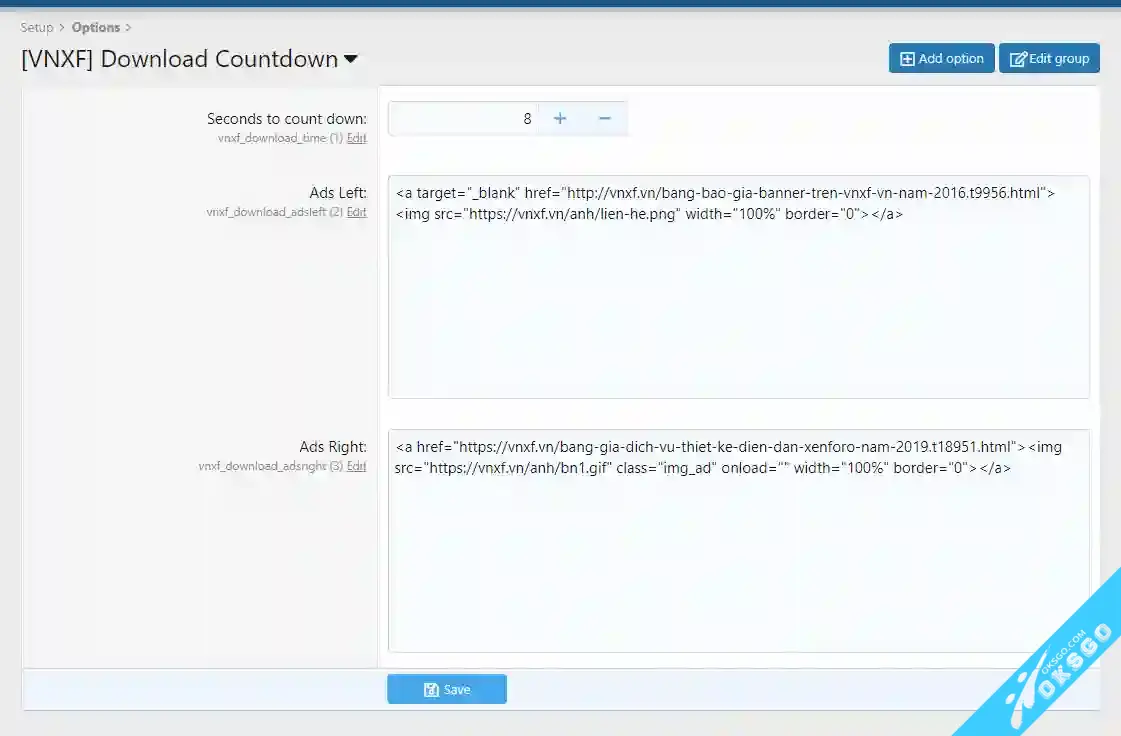Viewport: 1121px width, 736px height.
Task: Focus the seconds to count down number field
Action: pos(463,119)
